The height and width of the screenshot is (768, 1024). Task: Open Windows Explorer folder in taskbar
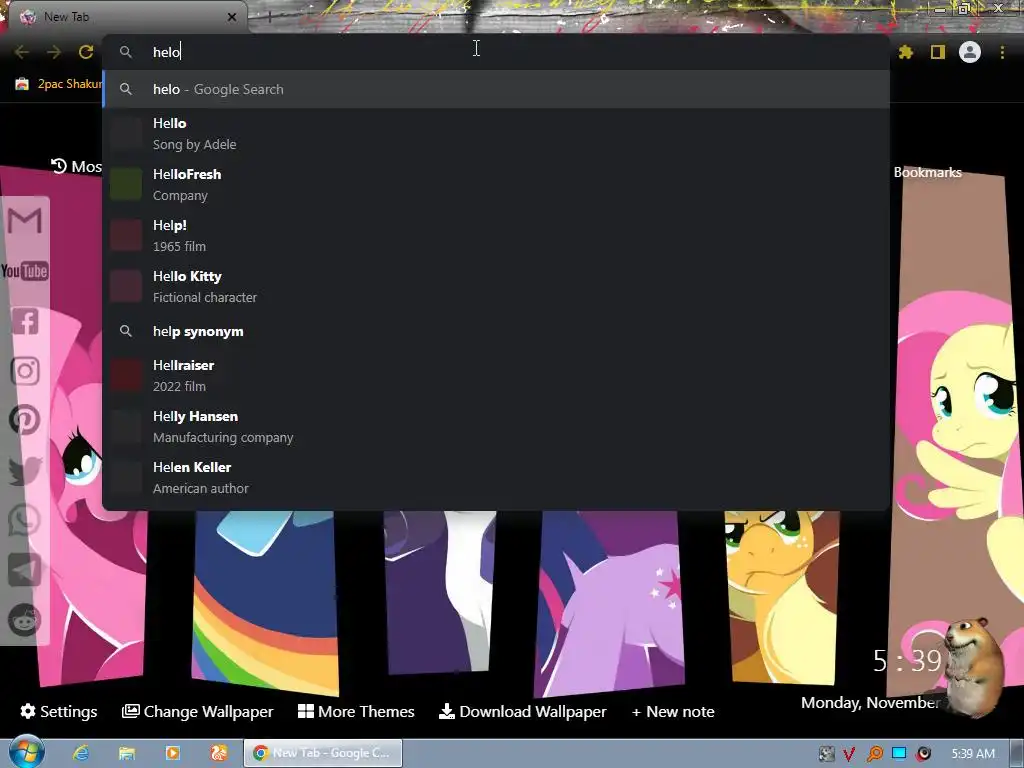(x=127, y=753)
